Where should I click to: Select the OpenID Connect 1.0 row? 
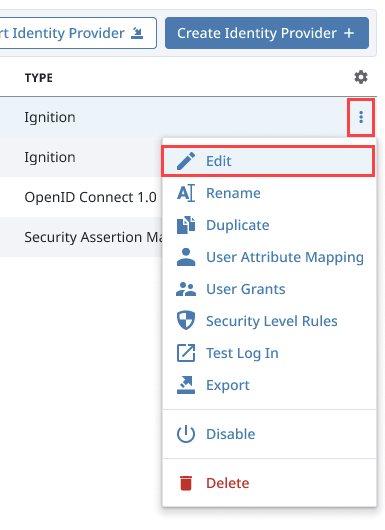[81, 197]
